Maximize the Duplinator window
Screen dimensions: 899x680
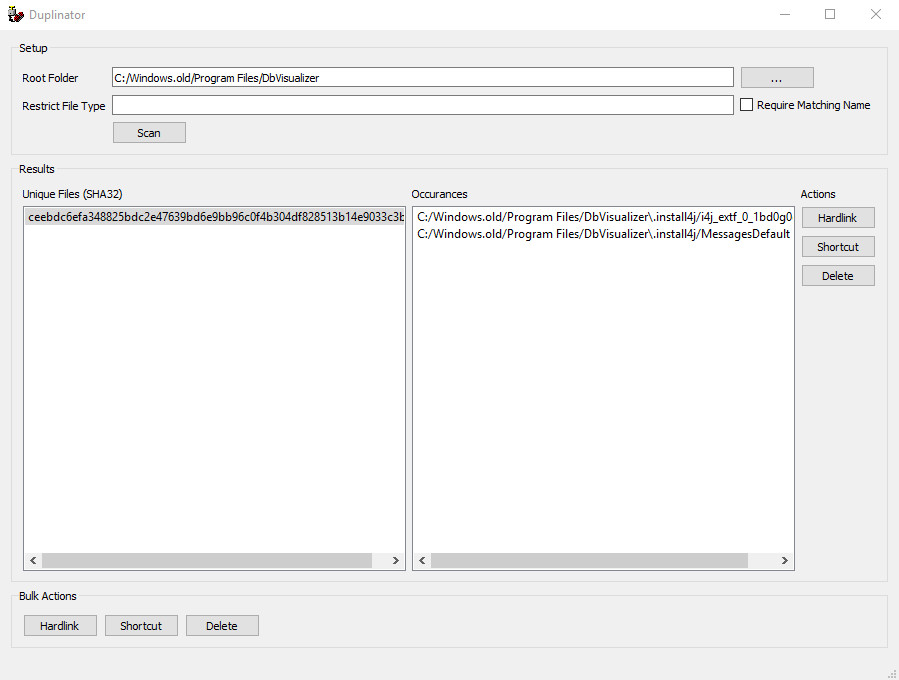coord(830,14)
